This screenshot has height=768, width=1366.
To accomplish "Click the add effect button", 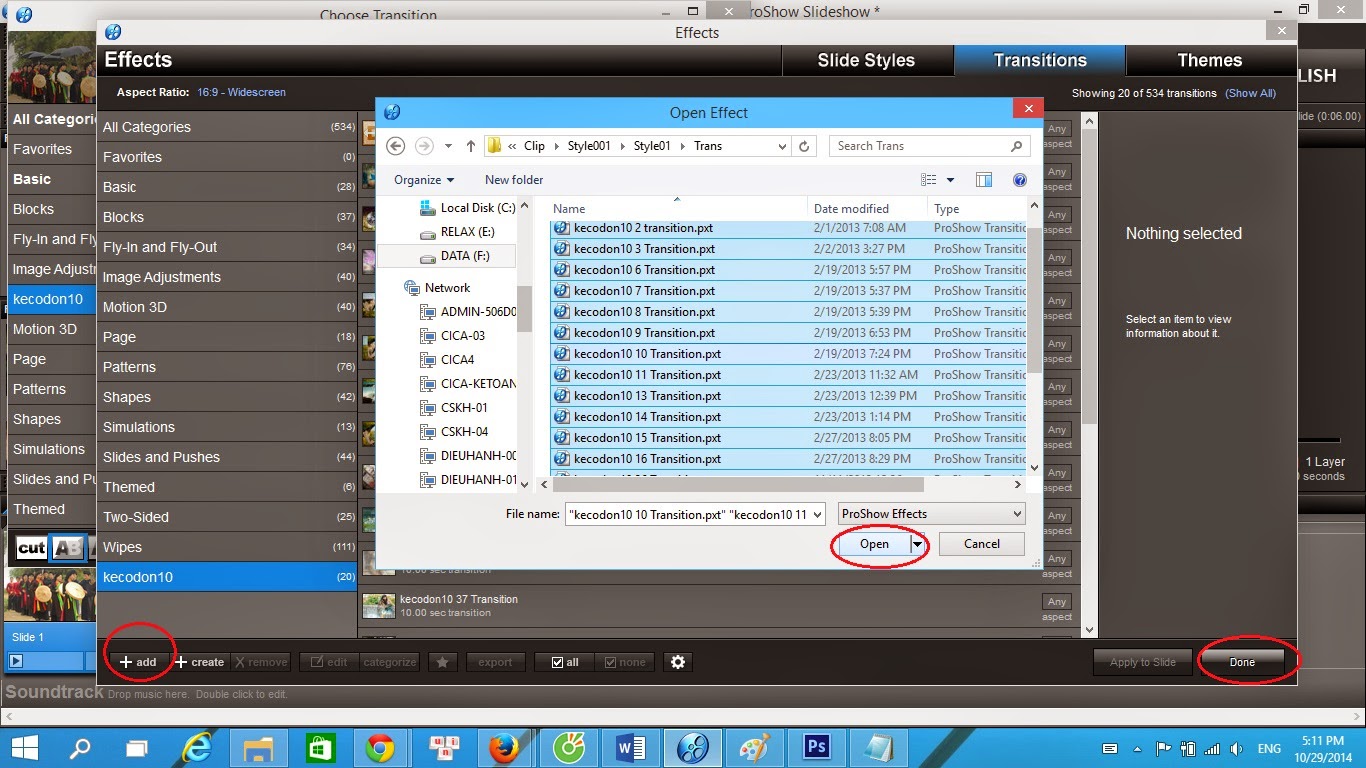I will (138, 662).
